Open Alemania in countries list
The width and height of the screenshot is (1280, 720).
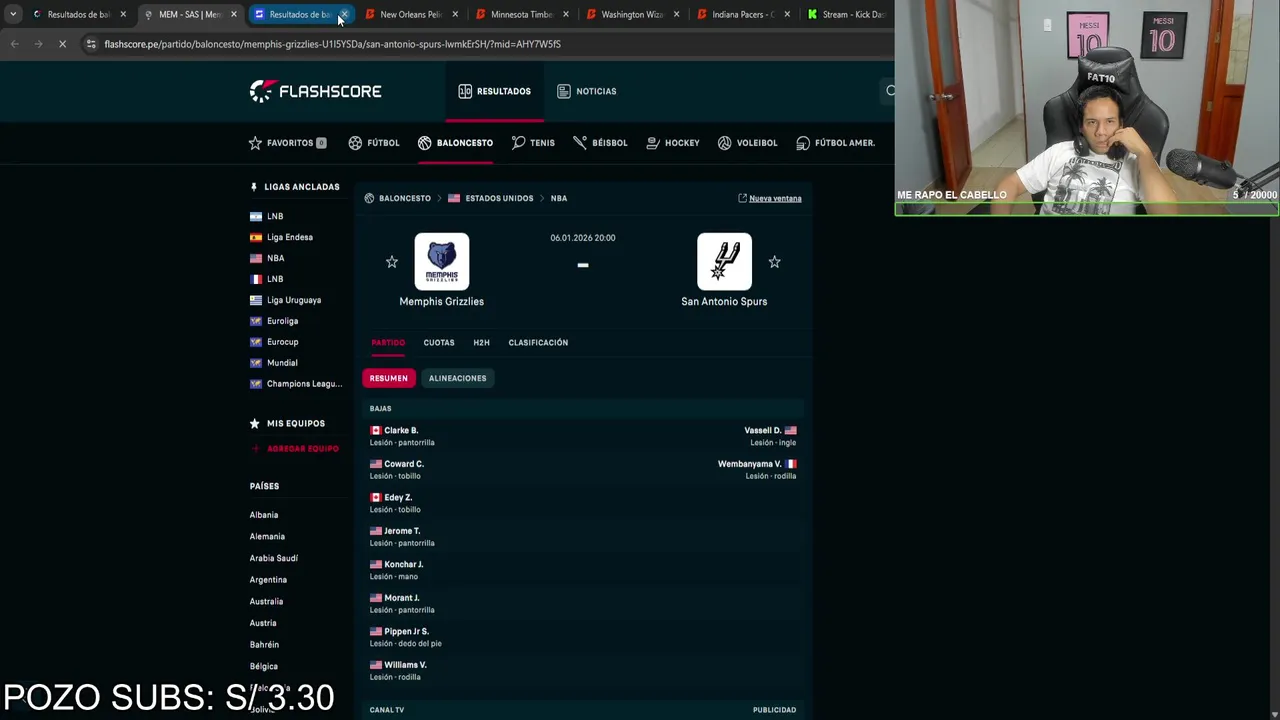(x=267, y=536)
